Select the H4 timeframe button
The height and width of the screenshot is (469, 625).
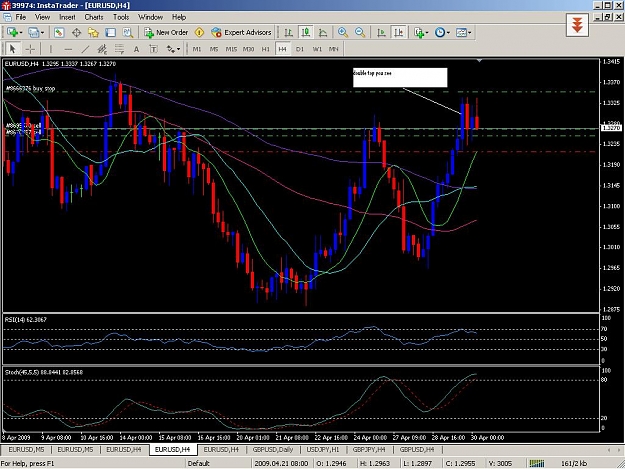[x=283, y=49]
